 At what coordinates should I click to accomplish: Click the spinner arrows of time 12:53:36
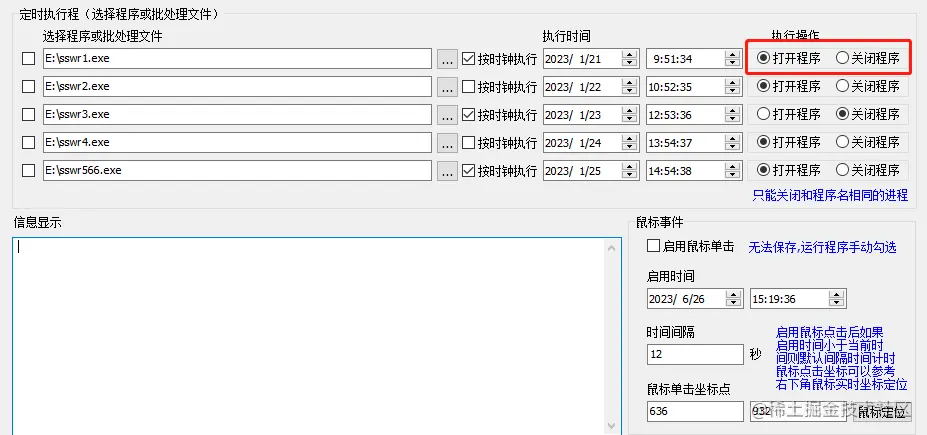733,114
